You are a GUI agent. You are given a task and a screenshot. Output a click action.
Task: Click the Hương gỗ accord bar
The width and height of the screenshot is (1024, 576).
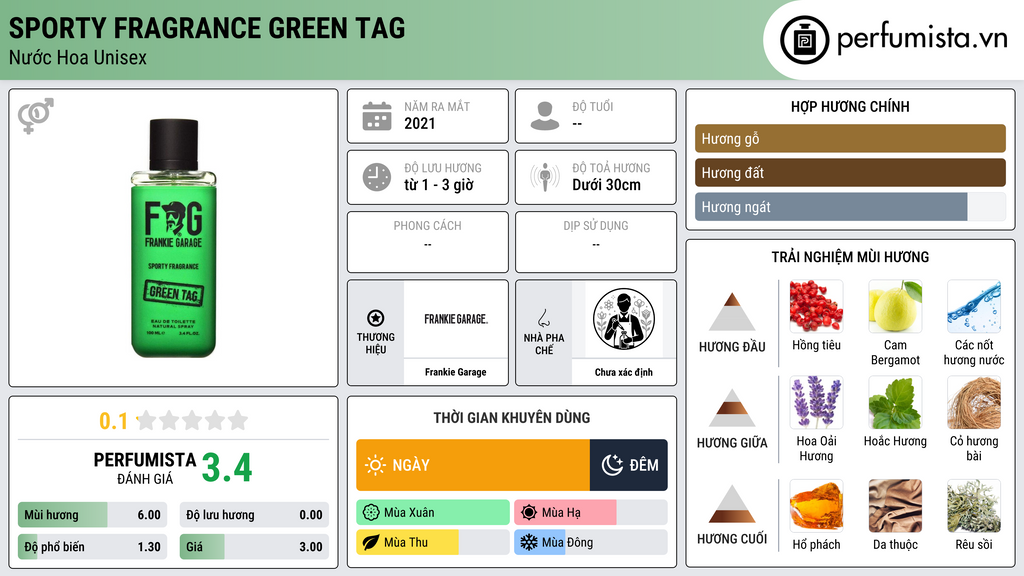pos(850,138)
